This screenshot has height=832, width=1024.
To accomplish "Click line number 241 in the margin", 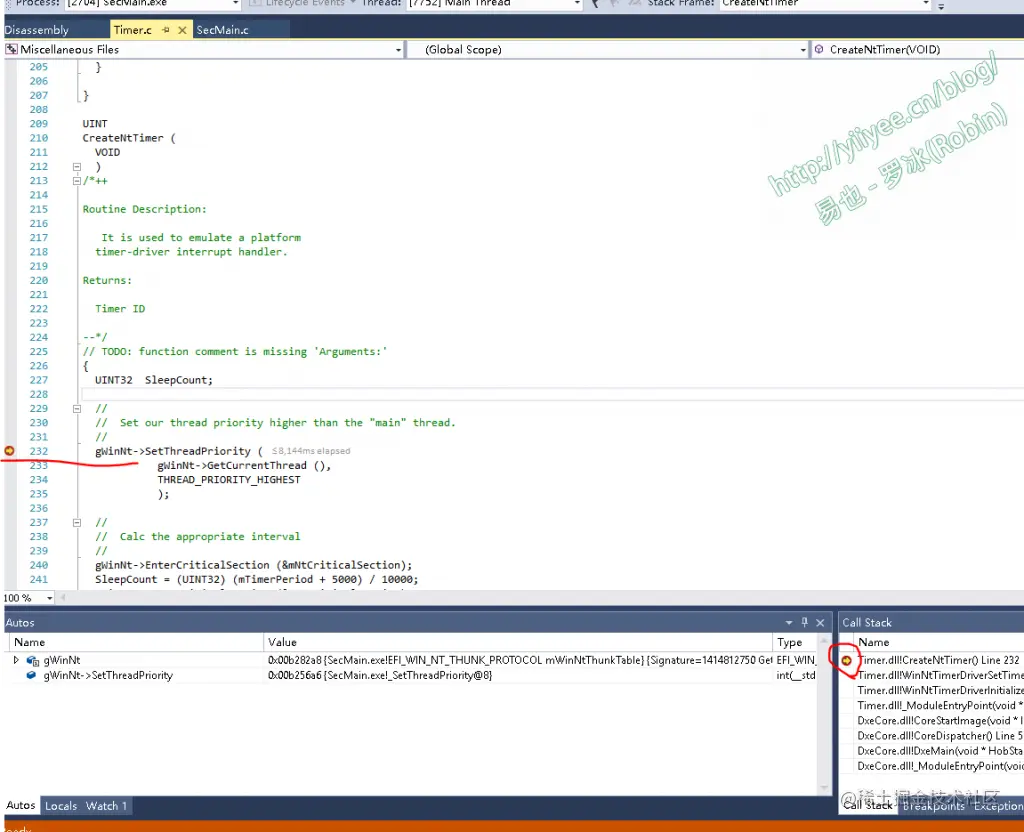I will (x=39, y=579).
